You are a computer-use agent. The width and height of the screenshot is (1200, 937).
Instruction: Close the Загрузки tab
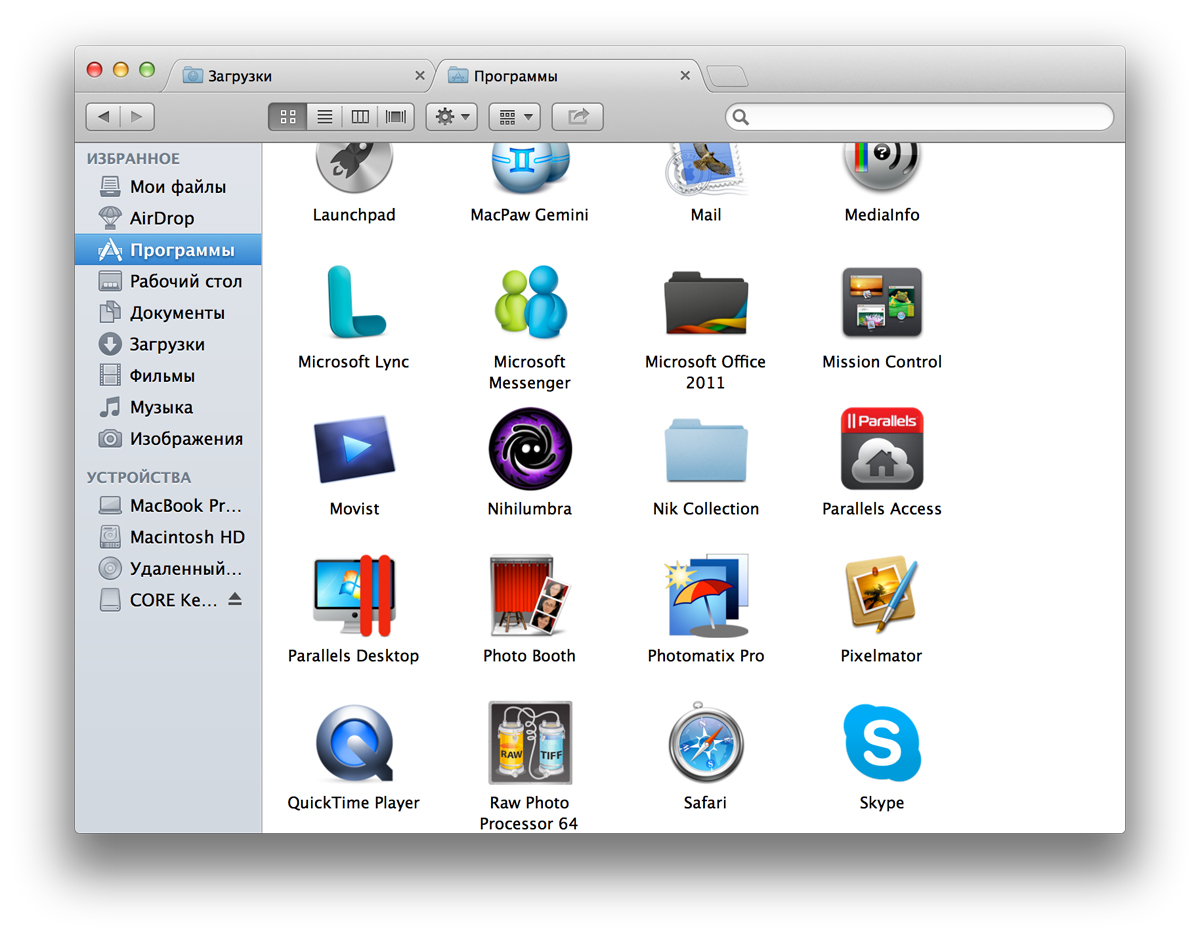[x=420, y=76]
